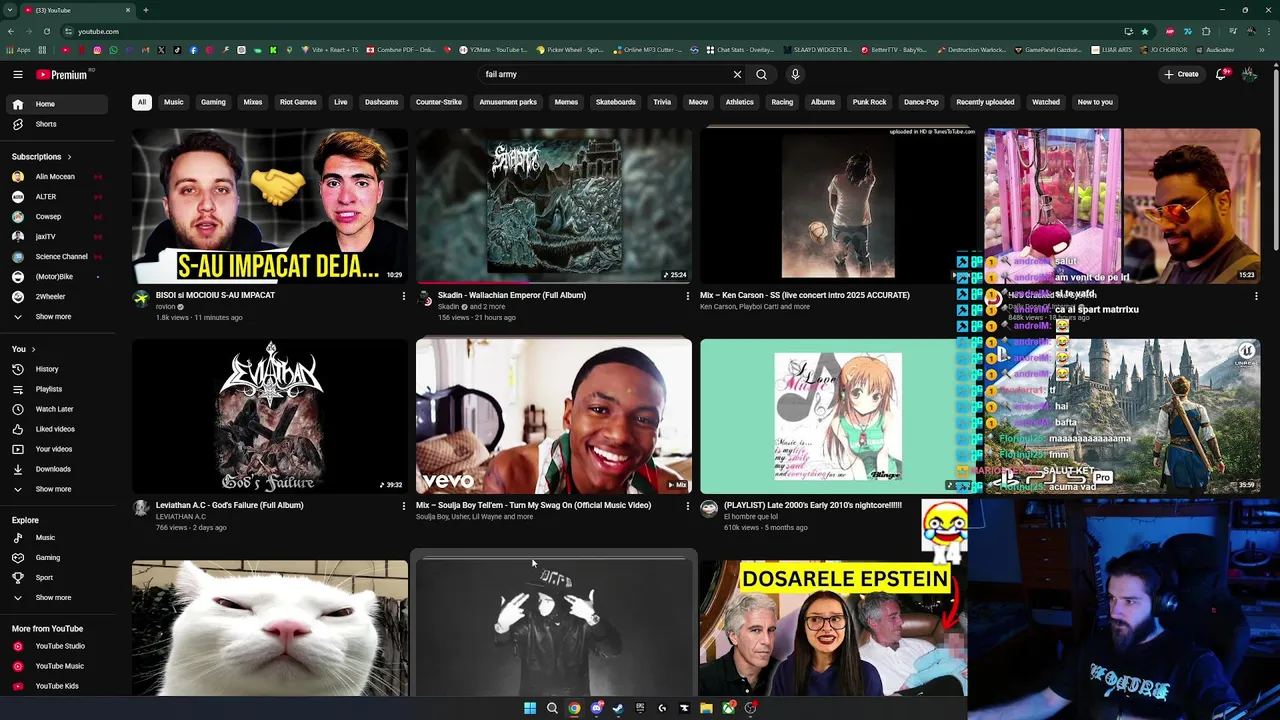This screenshot has width=1280, height=720.
Task: Open YouTube Studio link
Action: click(x=58, y=646)
